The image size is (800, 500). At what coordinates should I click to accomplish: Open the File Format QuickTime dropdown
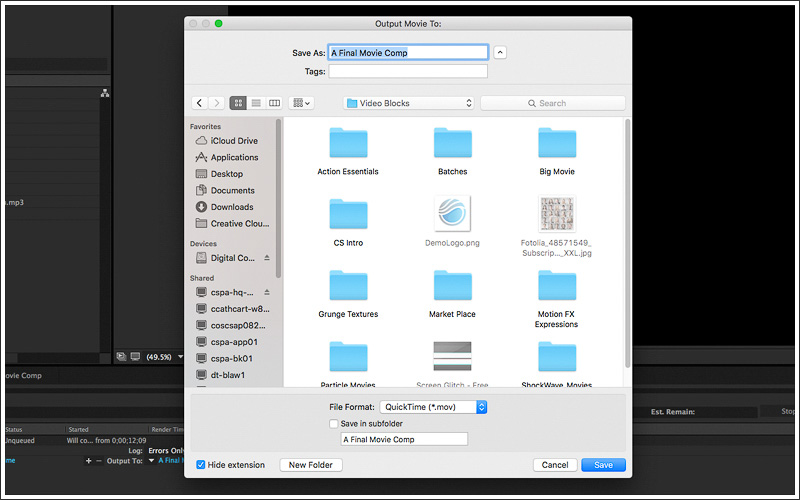click(x=433, y=407)
